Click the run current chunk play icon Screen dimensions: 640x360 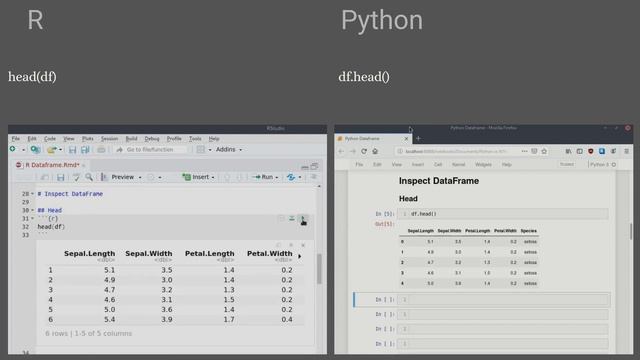[x=303, y=219]
